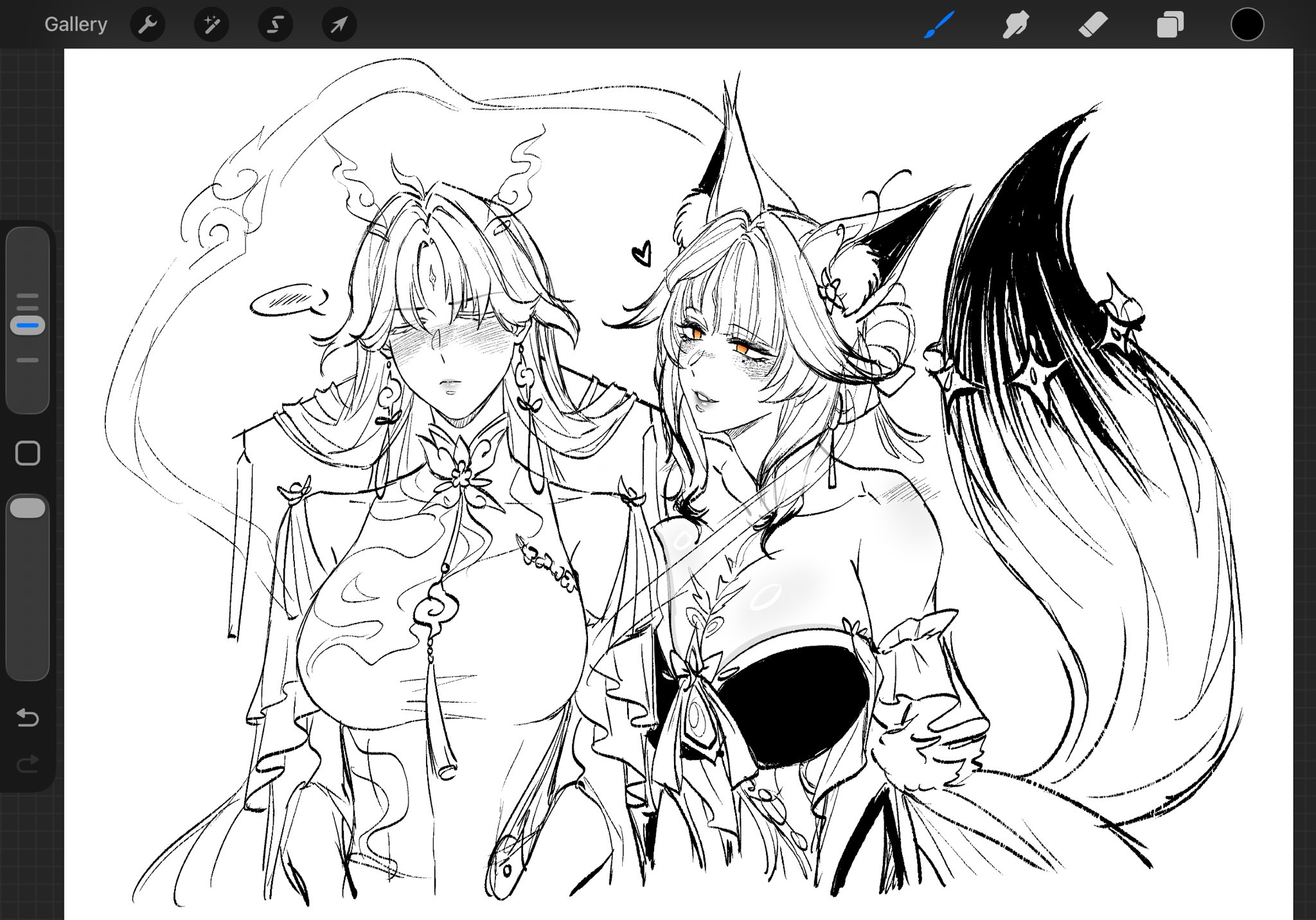Screen dimensions: 1316x920
Task: Open the Actions wrench menu
Action: [148, 24]
